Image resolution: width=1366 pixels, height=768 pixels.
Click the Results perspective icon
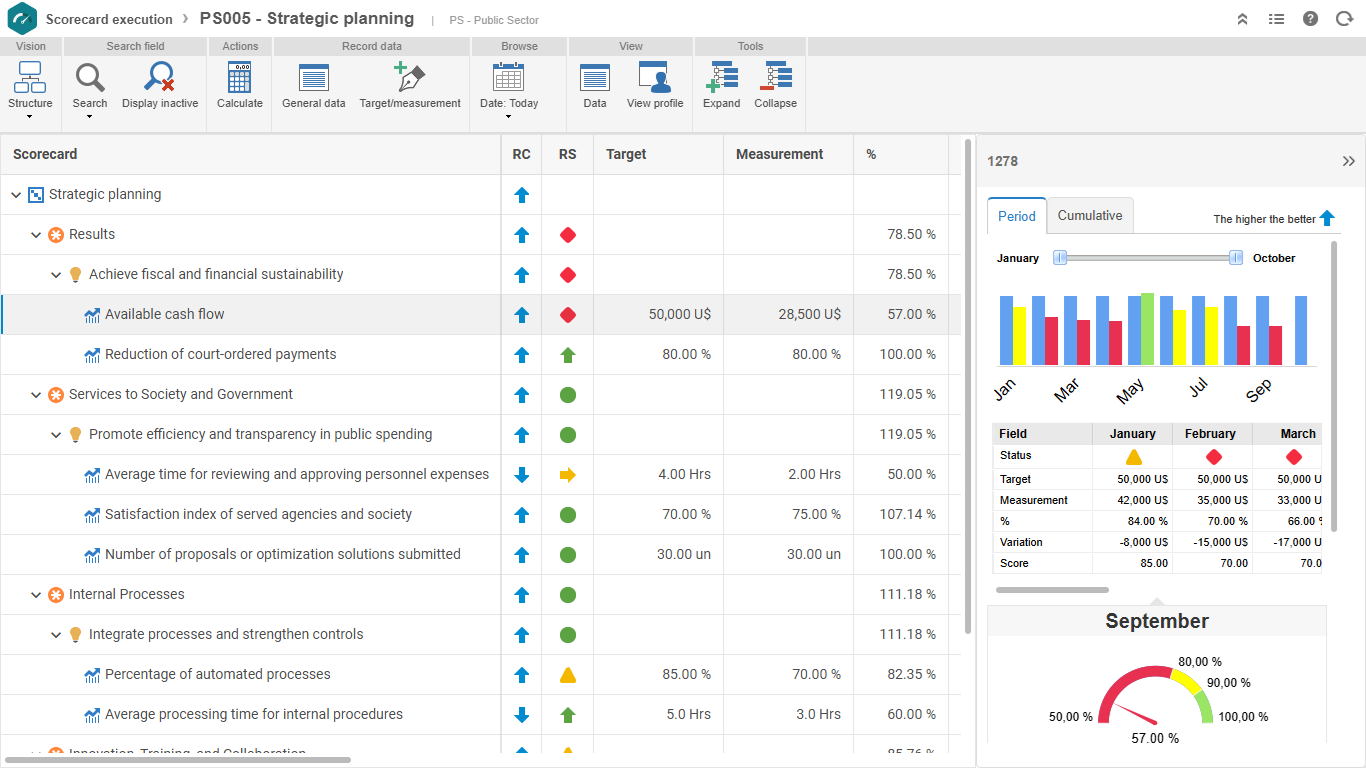click(x=57, y=235)
